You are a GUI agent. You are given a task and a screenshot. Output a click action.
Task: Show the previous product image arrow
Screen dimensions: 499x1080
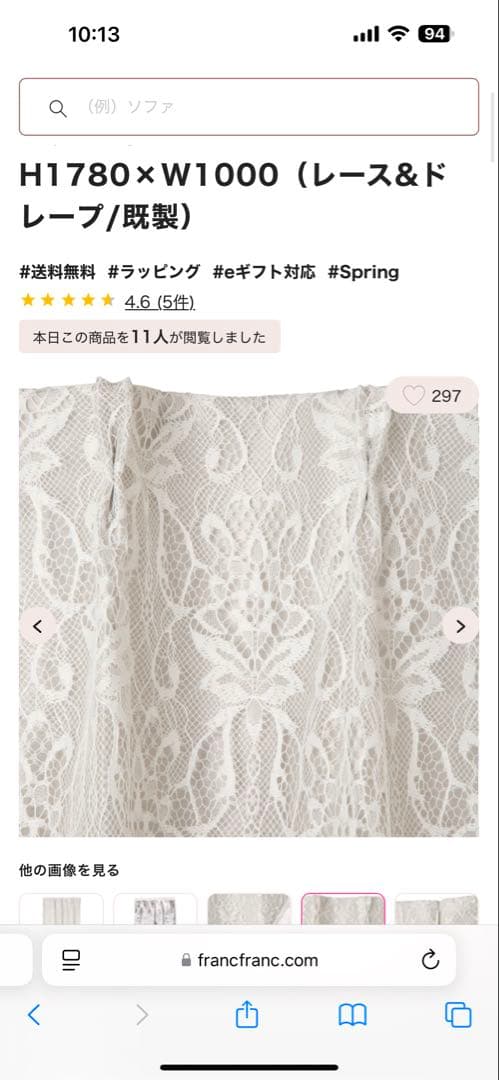pyautogui.click(x=38, y=626)
